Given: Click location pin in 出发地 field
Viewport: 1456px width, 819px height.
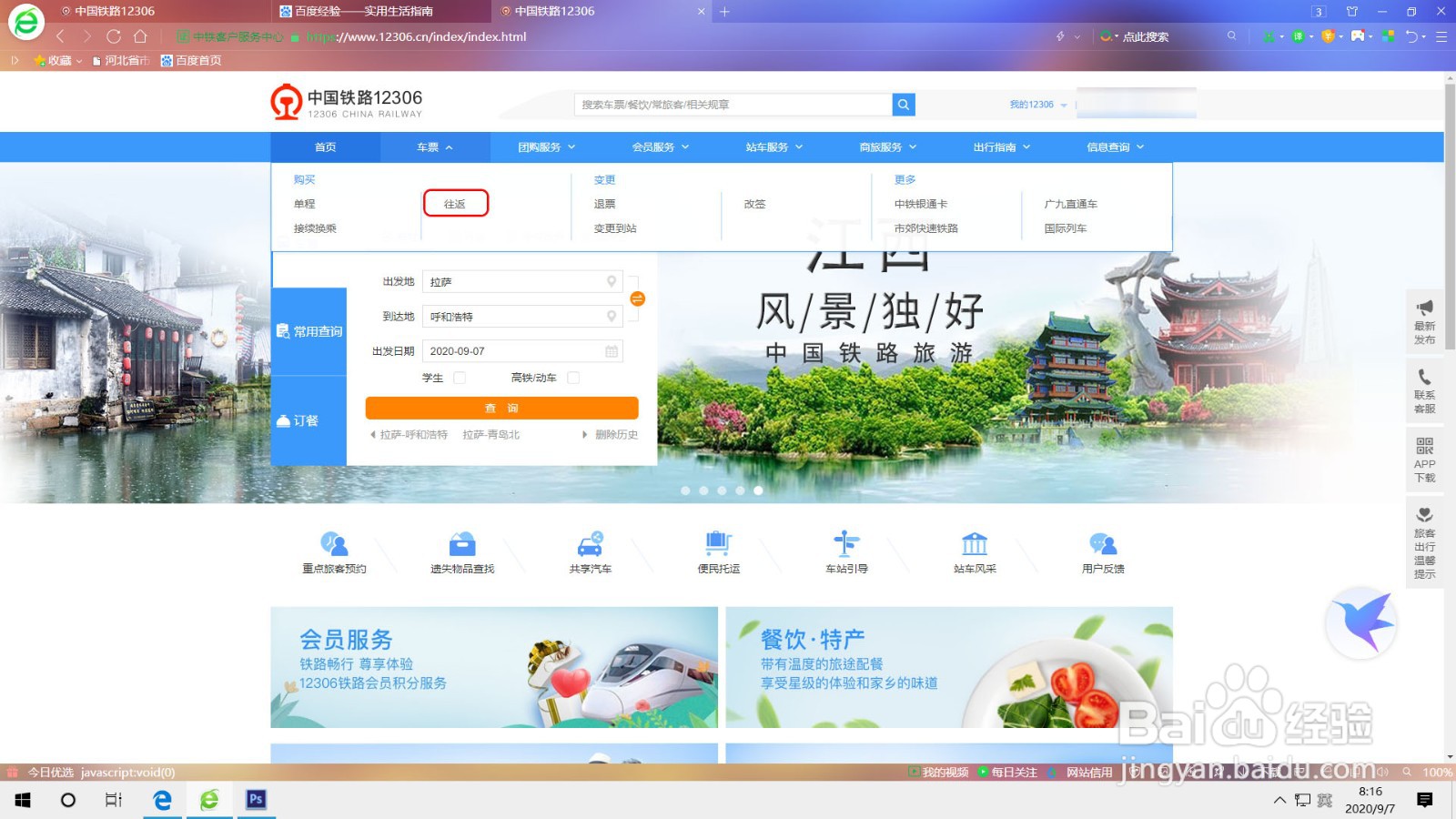Looking at the screenshot, I should point(612,282).
